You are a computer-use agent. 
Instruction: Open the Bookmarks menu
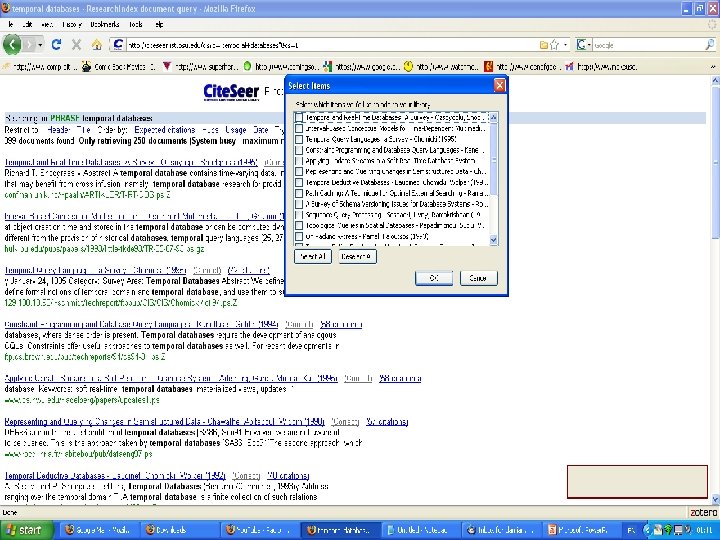[105, 24]
